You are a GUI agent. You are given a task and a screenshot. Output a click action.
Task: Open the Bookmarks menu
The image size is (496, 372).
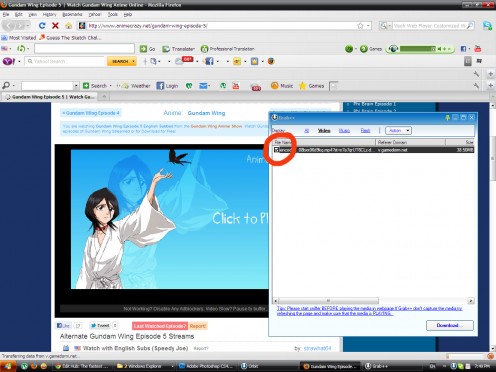click(x=72, y=14)
